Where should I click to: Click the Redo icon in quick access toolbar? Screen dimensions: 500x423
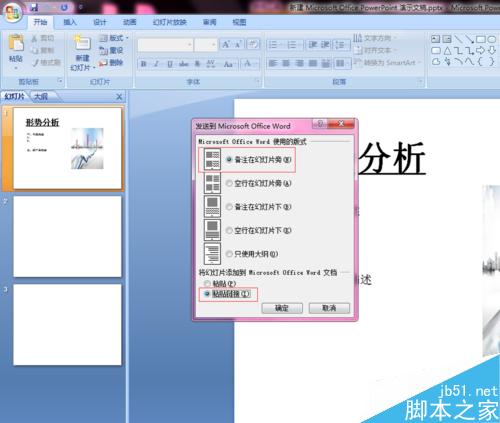(x=64, y=7)
